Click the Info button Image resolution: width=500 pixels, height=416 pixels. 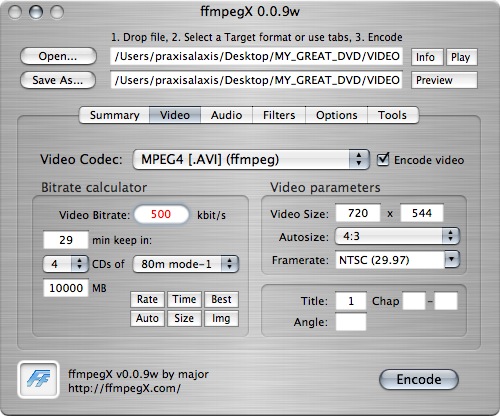(x=427, y=57)
